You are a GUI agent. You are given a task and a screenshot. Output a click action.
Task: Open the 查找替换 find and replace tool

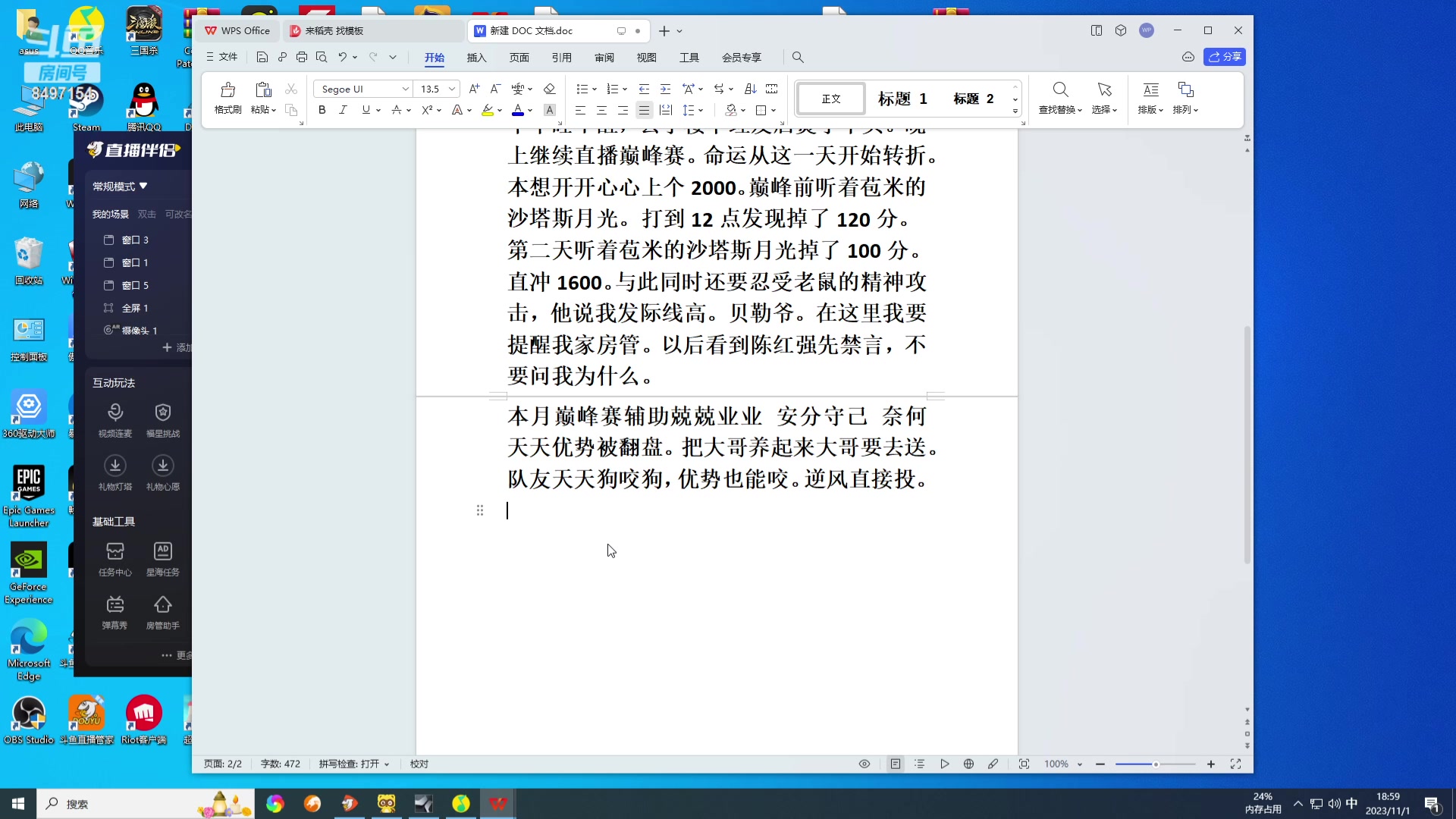pos(1059,99)
